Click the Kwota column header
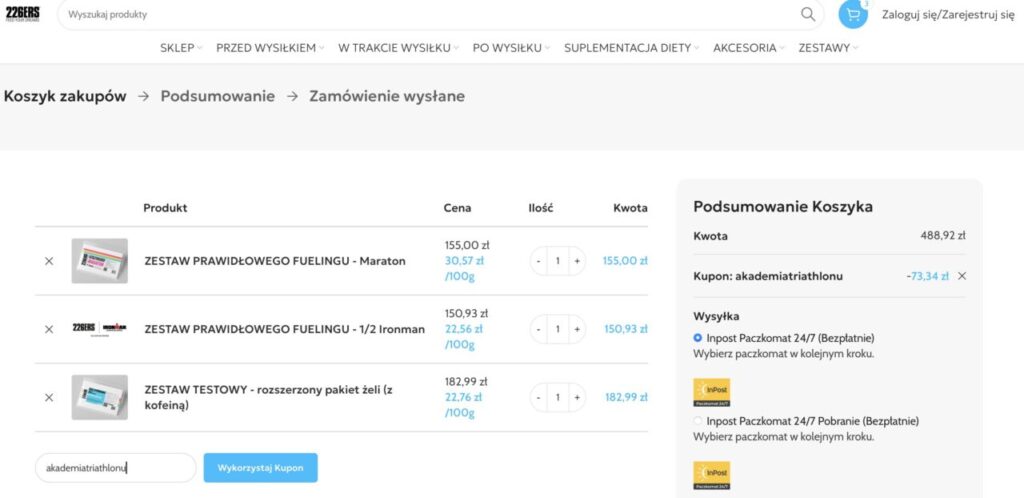The width and height of the screenshot is (1024, 498). click(630, 208)
